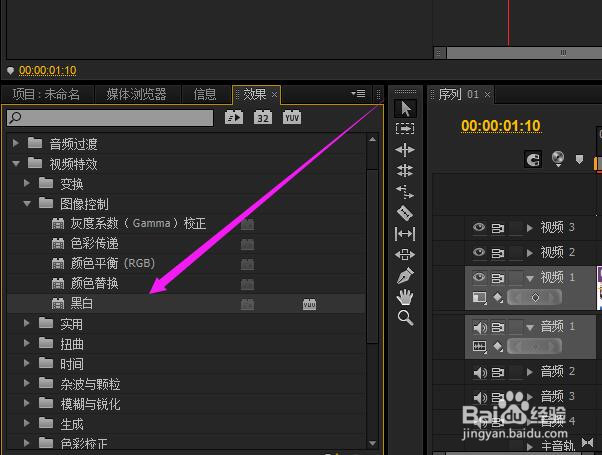Close the 序列 01 tab
This screenshot has width=602, height=455.
487,95
